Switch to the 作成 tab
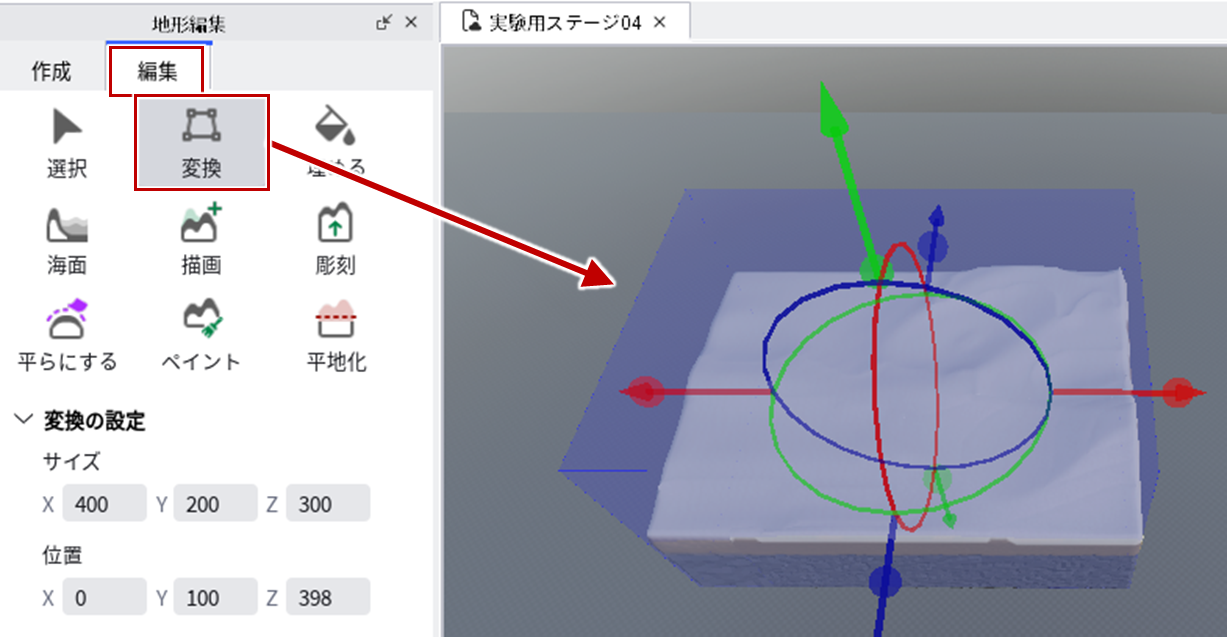The image size is (1227, 637). point(51,71)
